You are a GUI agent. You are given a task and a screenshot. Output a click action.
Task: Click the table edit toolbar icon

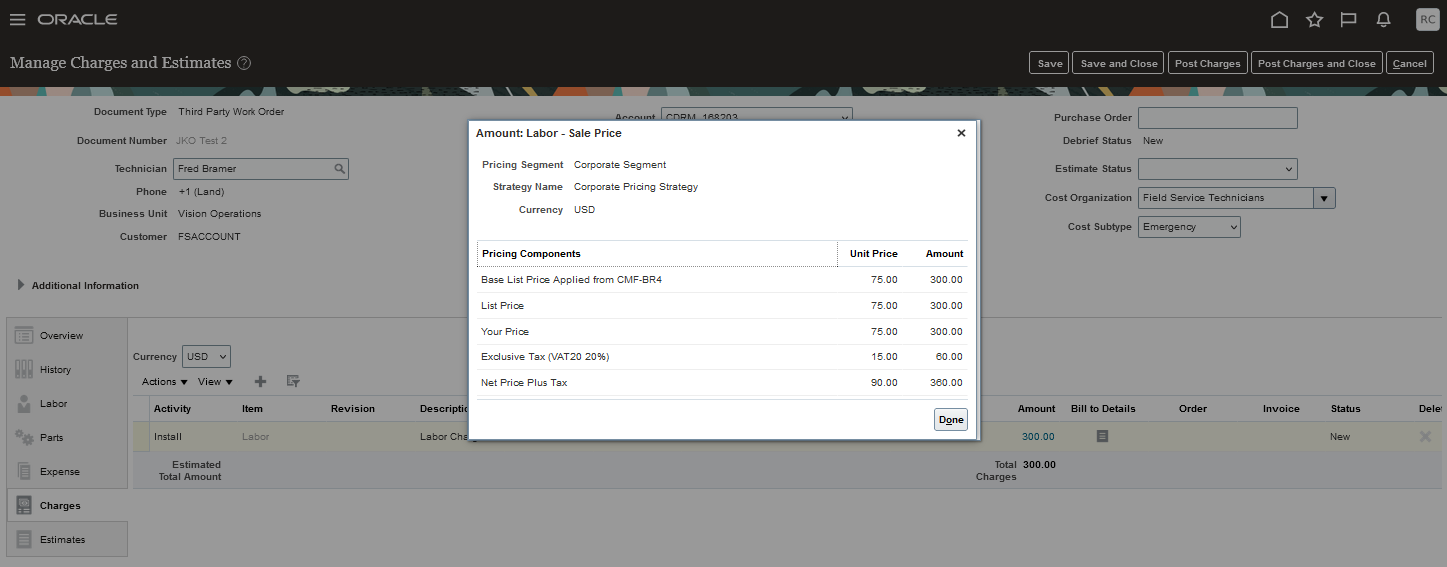tap(293, 381)
